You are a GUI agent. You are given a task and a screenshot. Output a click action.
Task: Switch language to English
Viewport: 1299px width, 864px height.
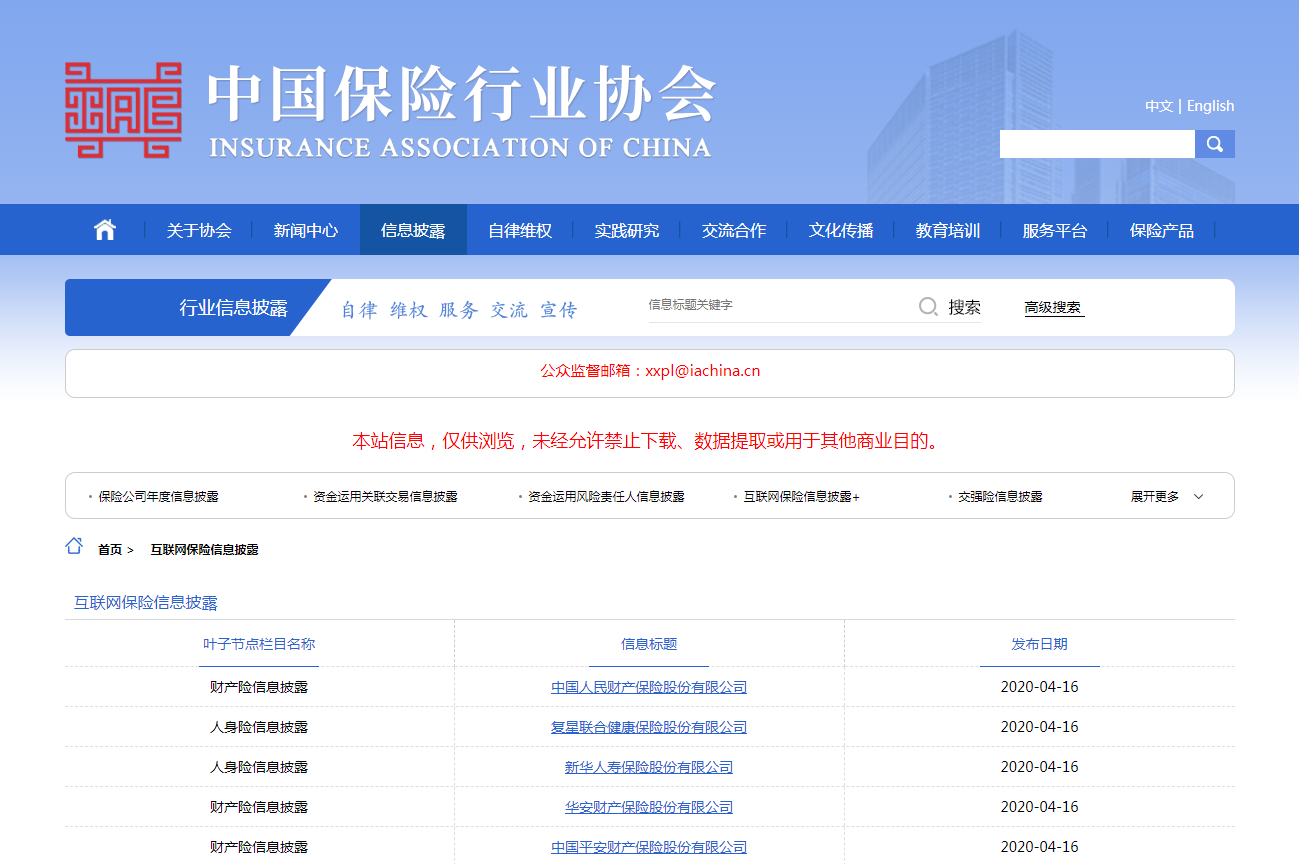(x=1210, y=106)
